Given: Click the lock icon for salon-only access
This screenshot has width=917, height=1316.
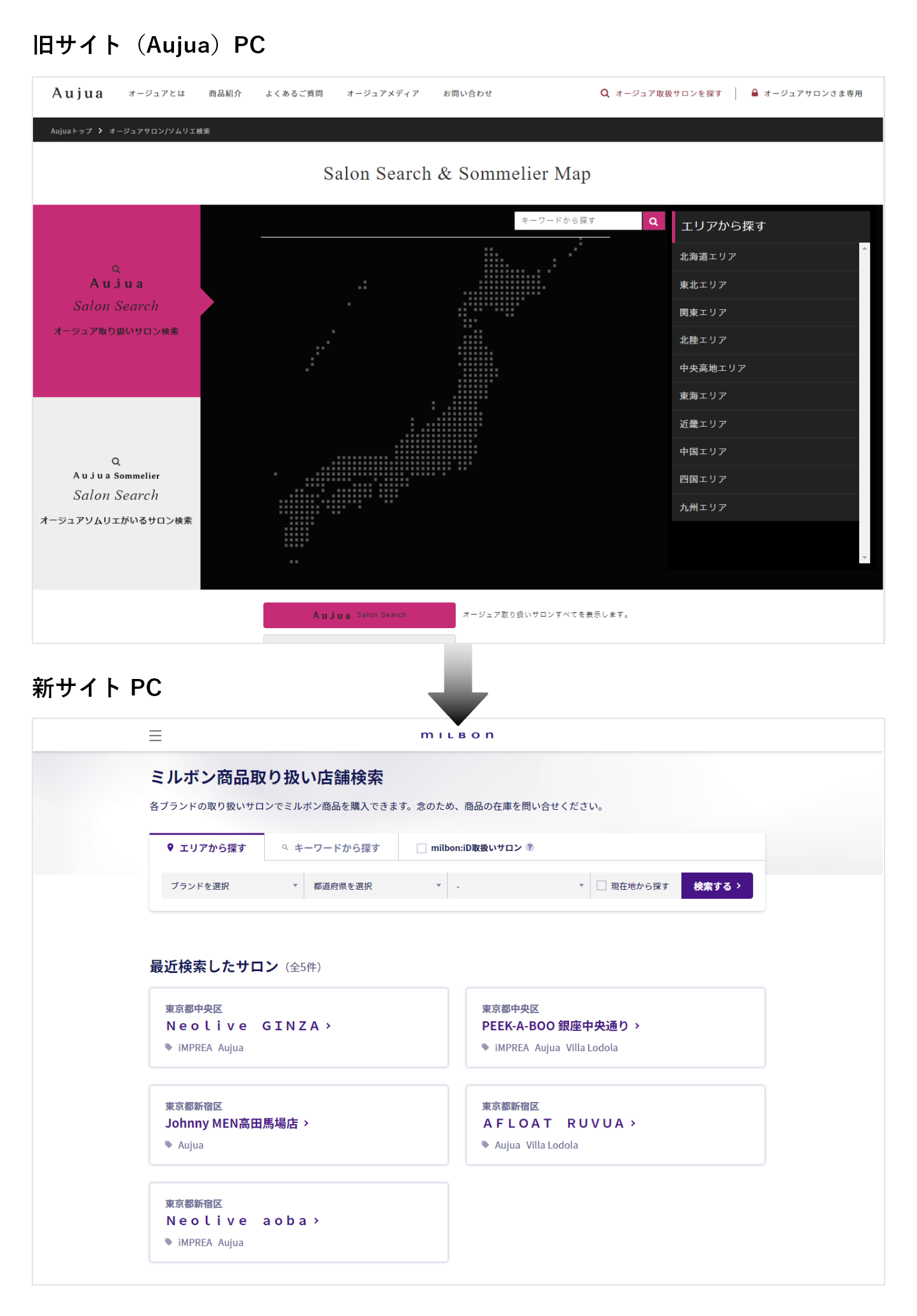Looking at the screenshot, I should 754,93.
